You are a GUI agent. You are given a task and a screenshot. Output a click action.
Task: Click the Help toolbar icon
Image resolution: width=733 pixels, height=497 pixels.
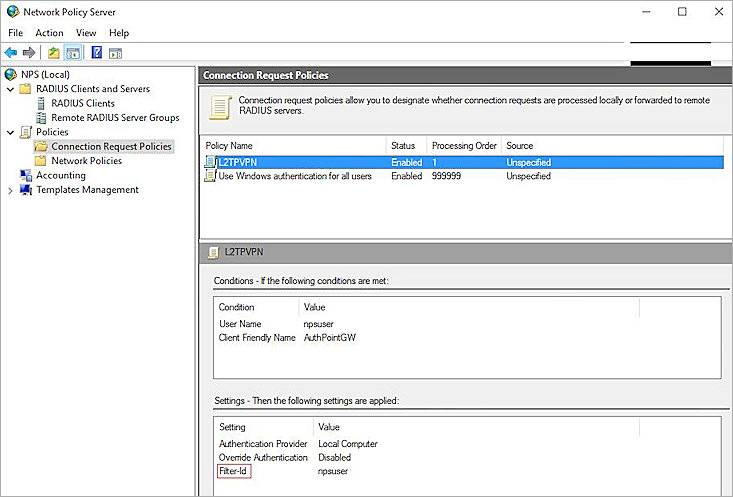(97, 52)
